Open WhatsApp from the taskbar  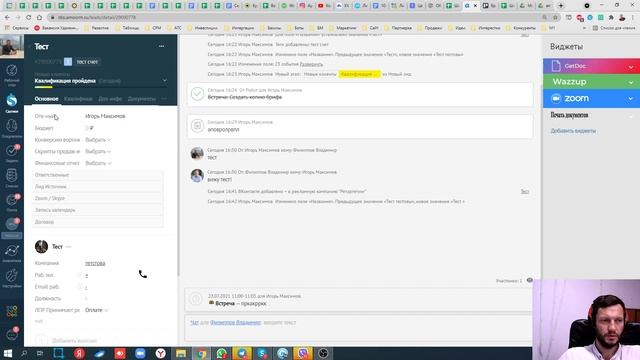coord(222,353)
